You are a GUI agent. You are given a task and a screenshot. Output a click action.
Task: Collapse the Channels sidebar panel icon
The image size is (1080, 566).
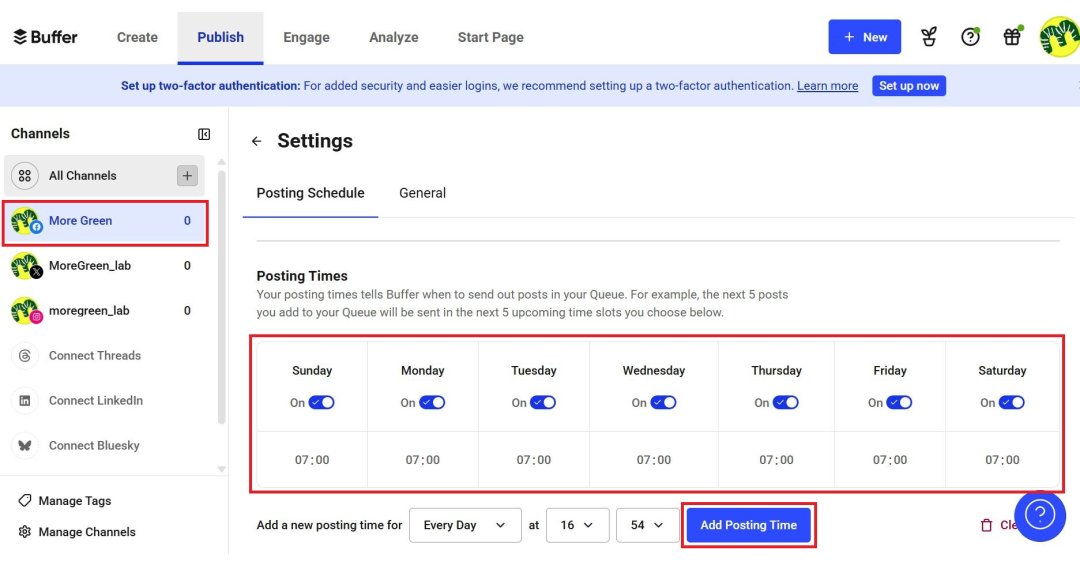point(204,134)
